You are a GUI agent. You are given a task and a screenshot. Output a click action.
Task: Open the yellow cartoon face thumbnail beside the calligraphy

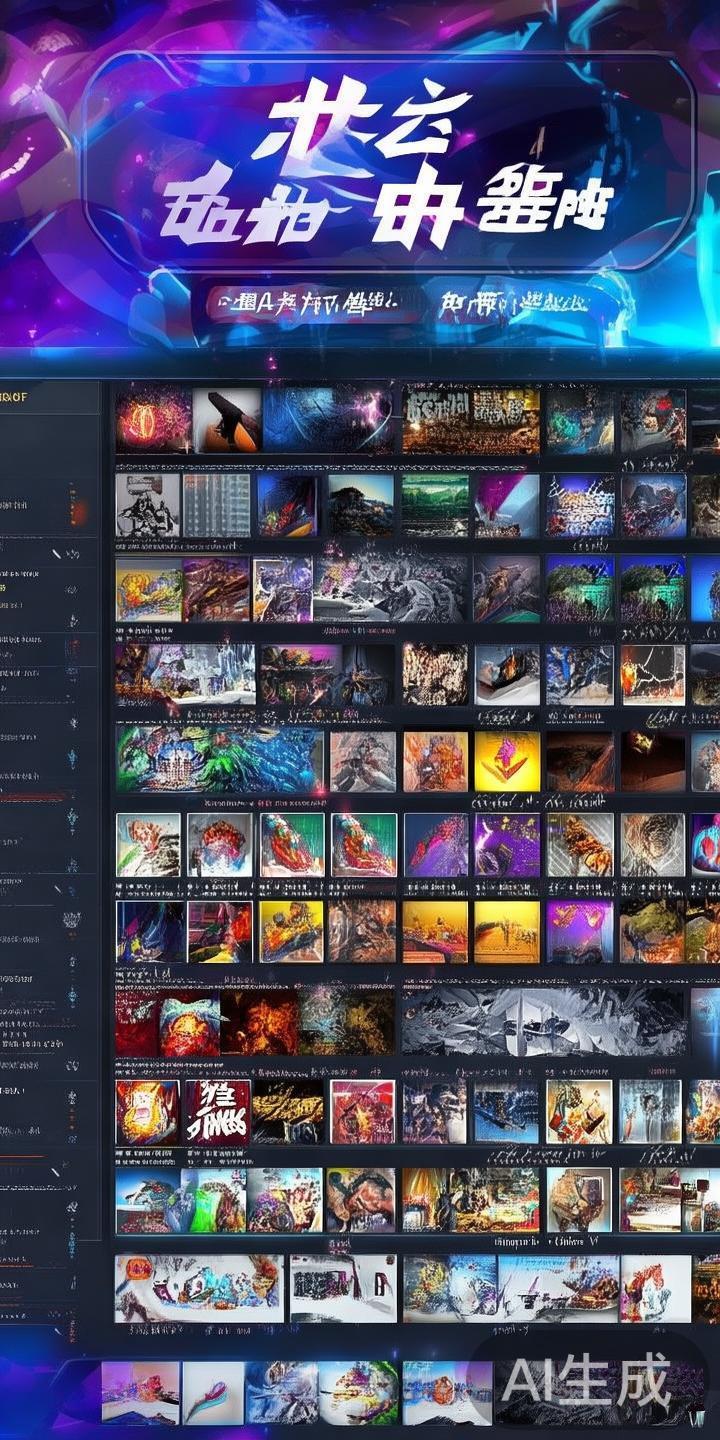point(148,1112)
